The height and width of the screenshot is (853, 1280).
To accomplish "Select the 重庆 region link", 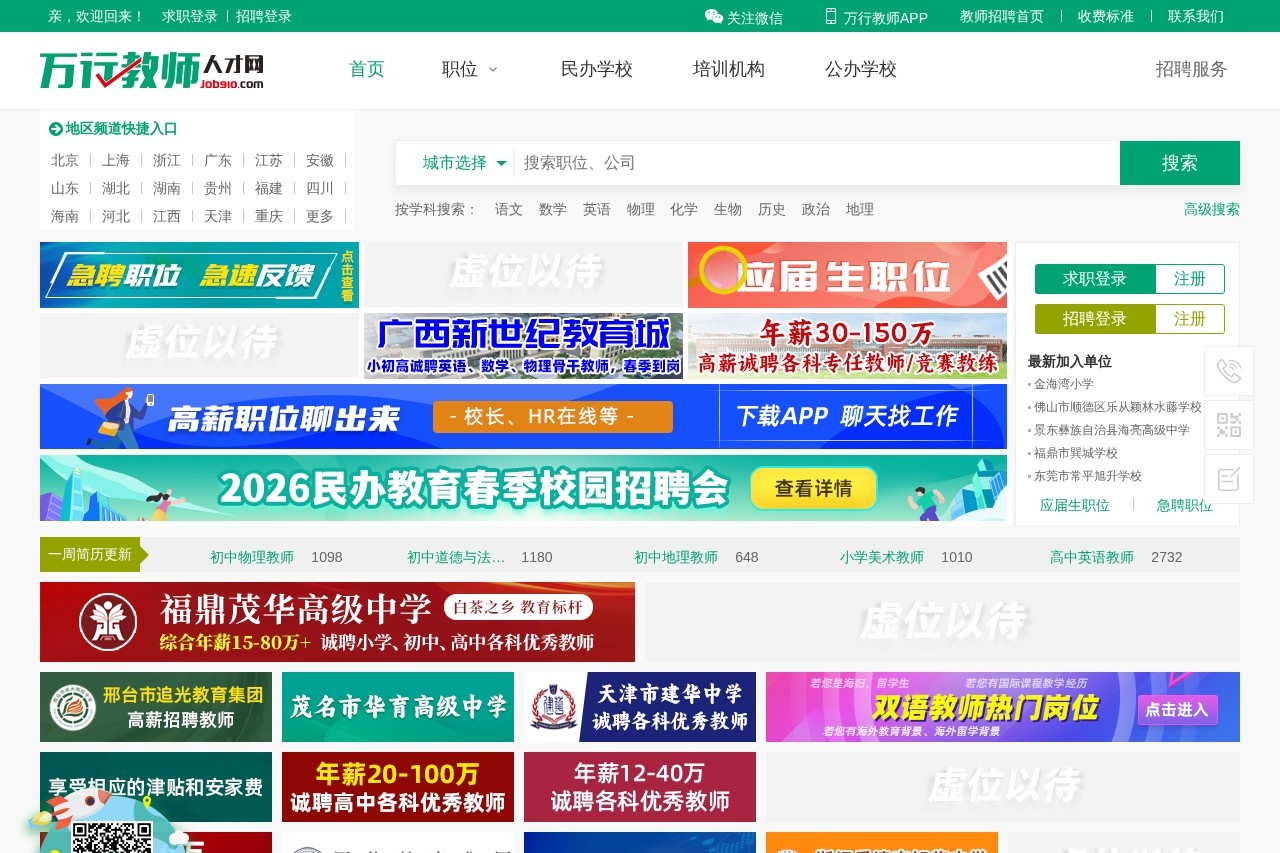I will tap(269, 216).
